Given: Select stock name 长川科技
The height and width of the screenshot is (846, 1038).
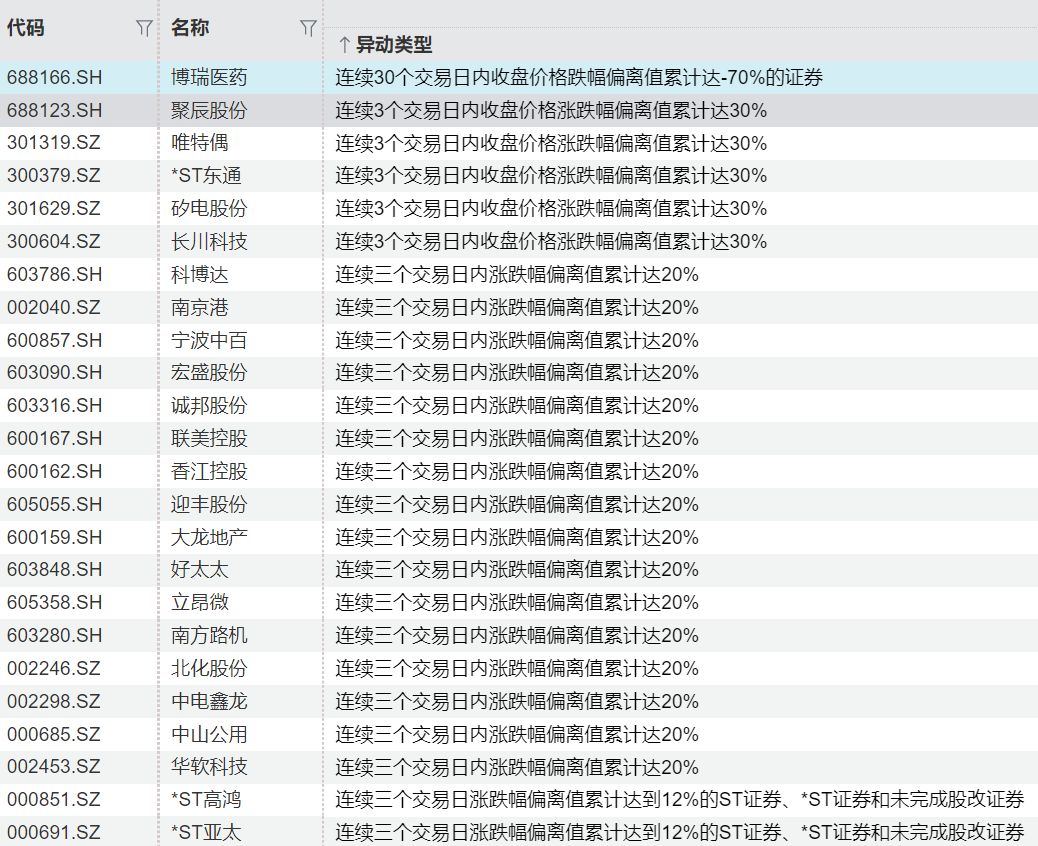Looking at the screenshot, I should pos(209,242).
